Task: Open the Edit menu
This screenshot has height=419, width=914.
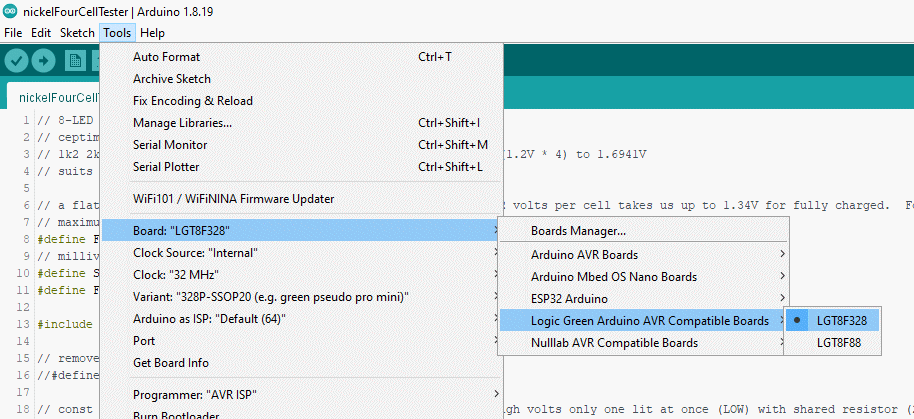Action: [41, 33]
